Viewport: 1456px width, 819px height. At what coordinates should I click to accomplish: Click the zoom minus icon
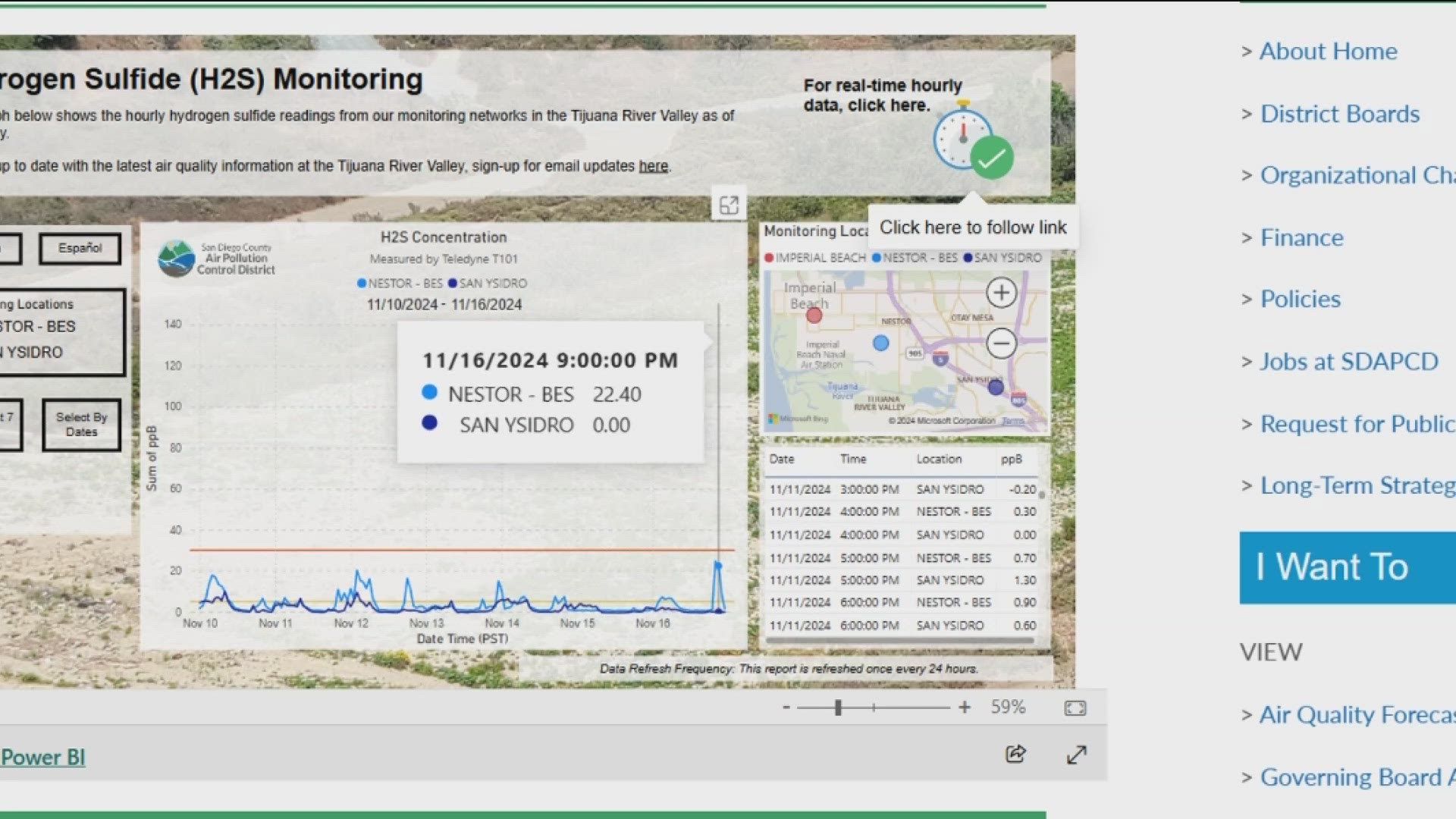786,708
